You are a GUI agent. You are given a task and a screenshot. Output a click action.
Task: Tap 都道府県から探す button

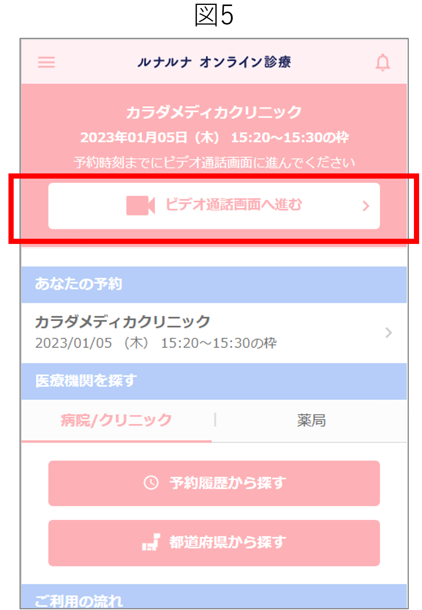click(x=214, y=543)
